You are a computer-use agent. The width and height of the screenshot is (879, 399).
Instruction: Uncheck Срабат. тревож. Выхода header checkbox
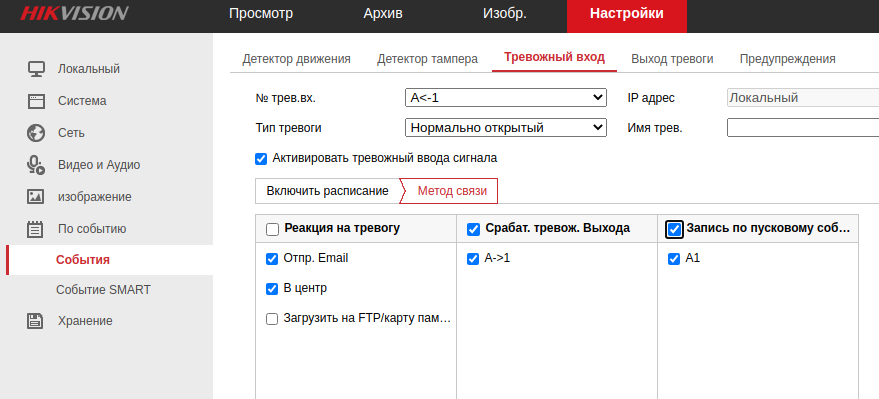point(474,229)
